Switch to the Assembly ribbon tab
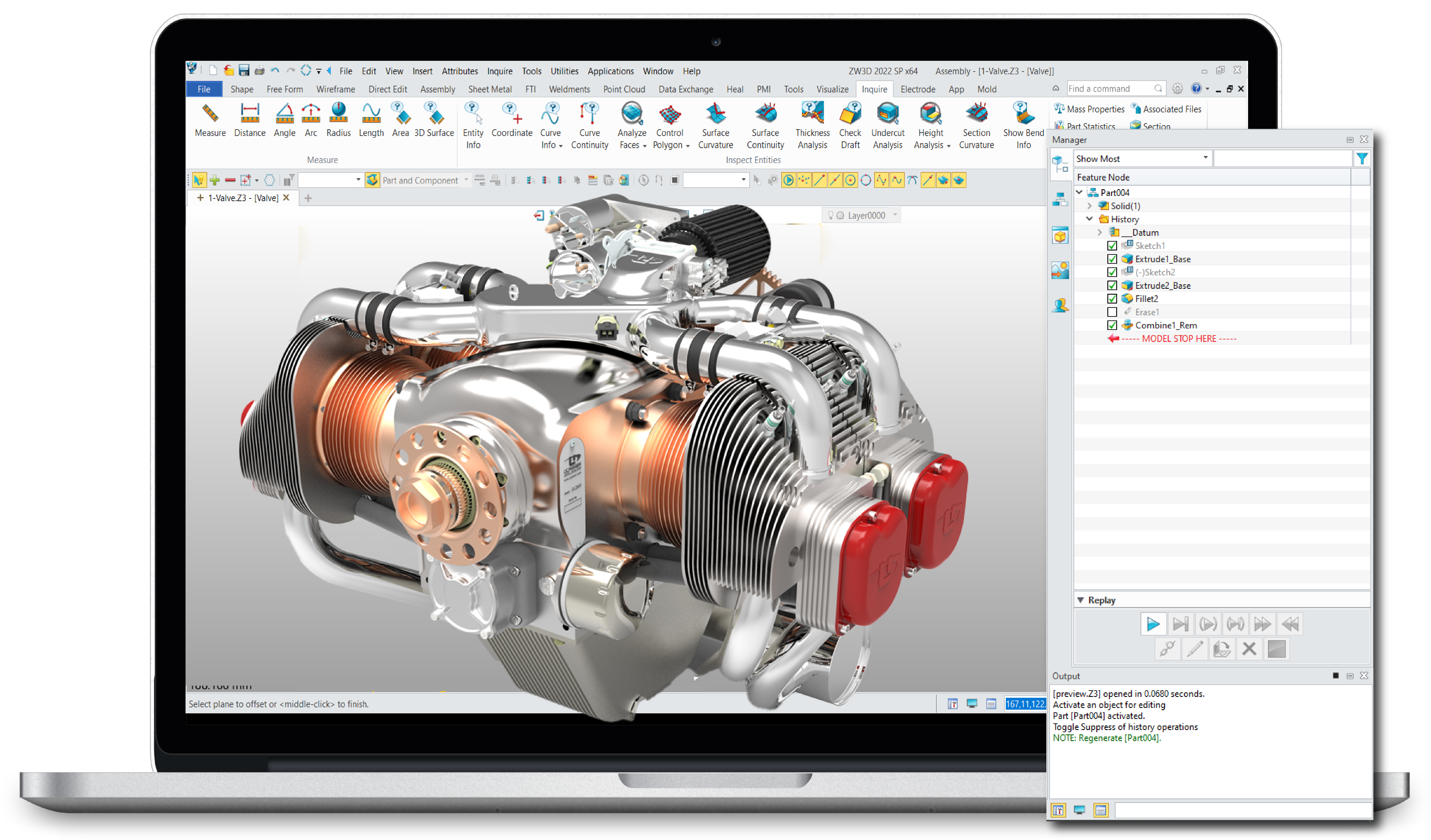This screenshot has height=840, width=1431. (x=437, y=89)
